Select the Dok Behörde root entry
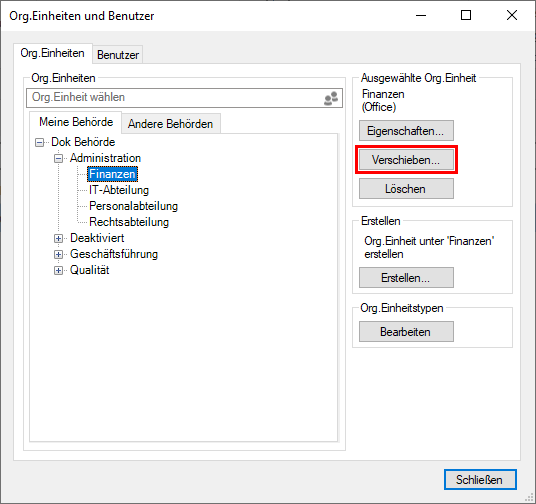This screenshot has width=536, height=504. pyautogui.click(x=83, y=142)
